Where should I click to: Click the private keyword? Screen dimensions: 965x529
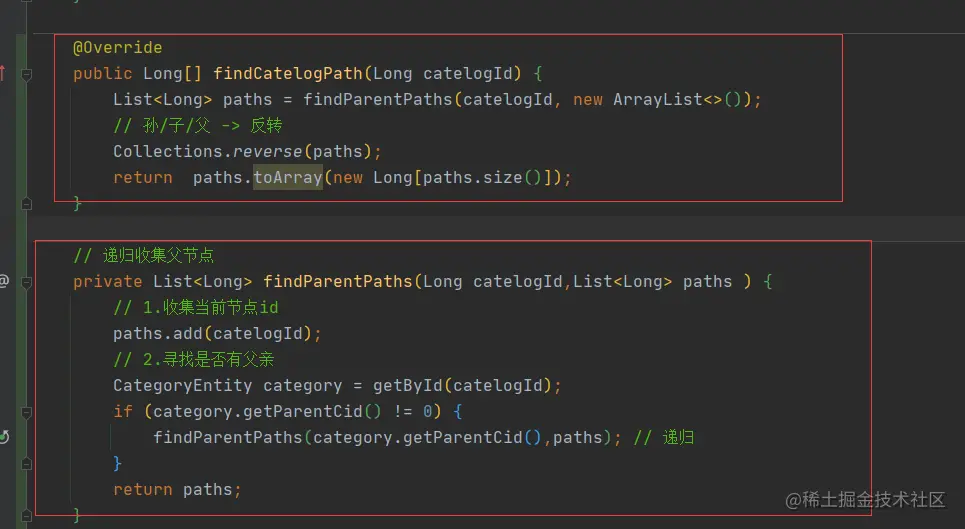coord(107,282)
